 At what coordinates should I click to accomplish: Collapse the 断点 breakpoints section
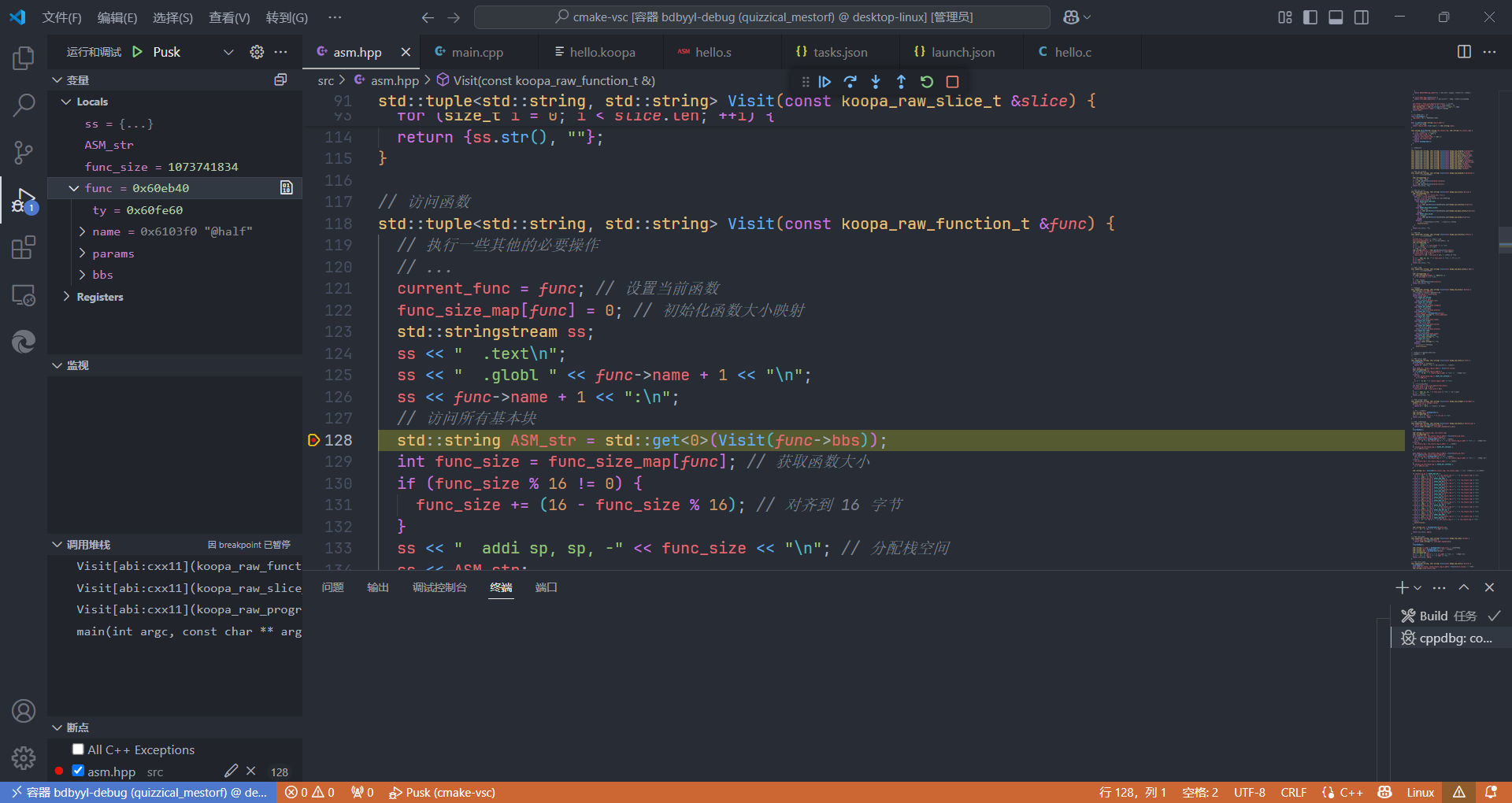pos(57,727)
